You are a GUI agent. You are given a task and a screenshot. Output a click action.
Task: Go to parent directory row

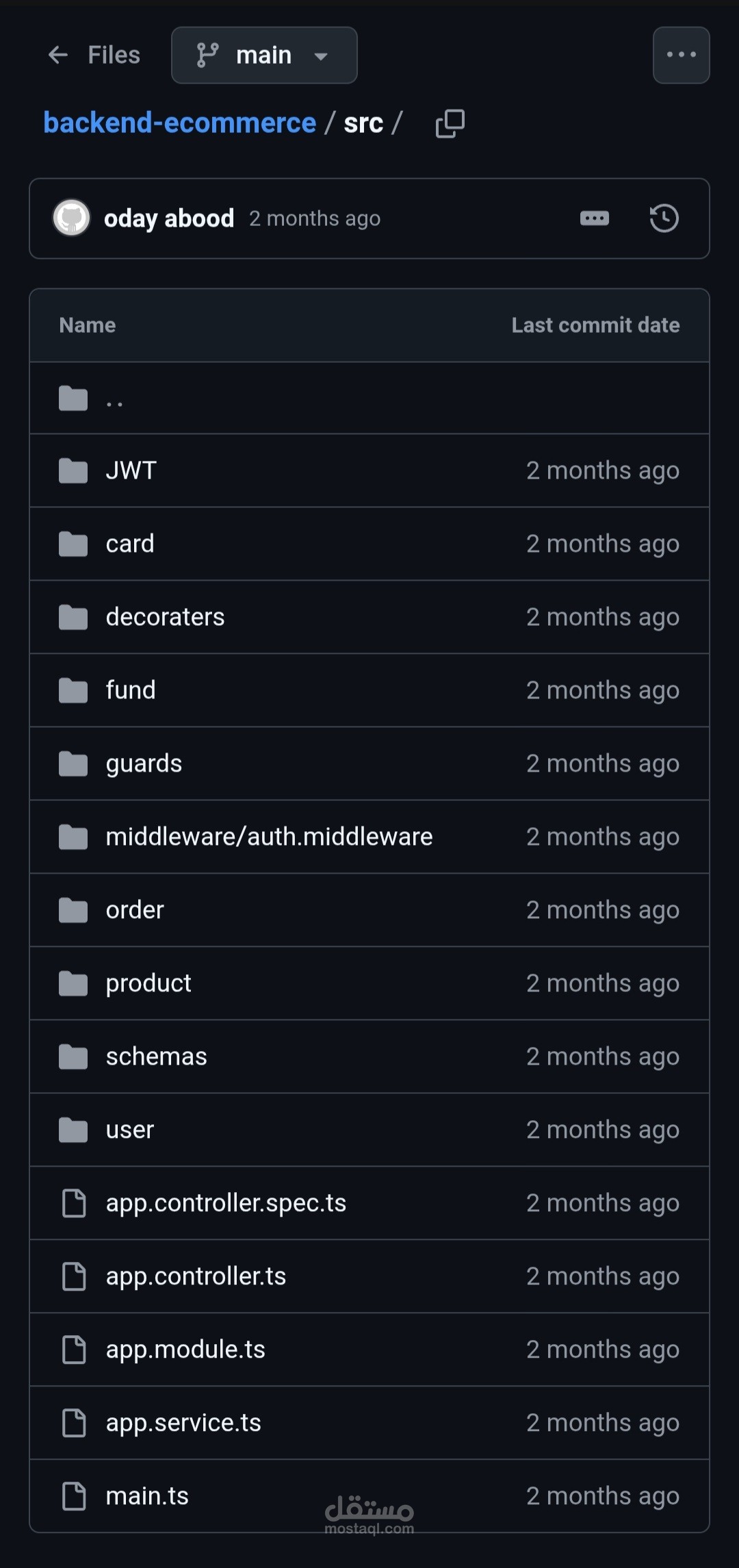[x=114, y=399]
